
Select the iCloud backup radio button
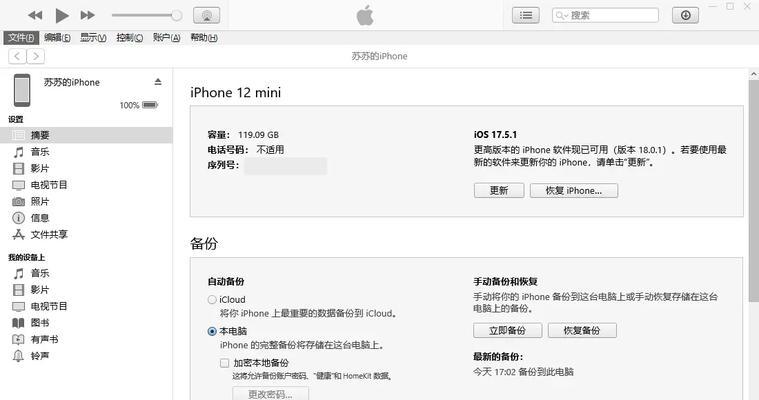pyautogui.click(x=212, y=300)
